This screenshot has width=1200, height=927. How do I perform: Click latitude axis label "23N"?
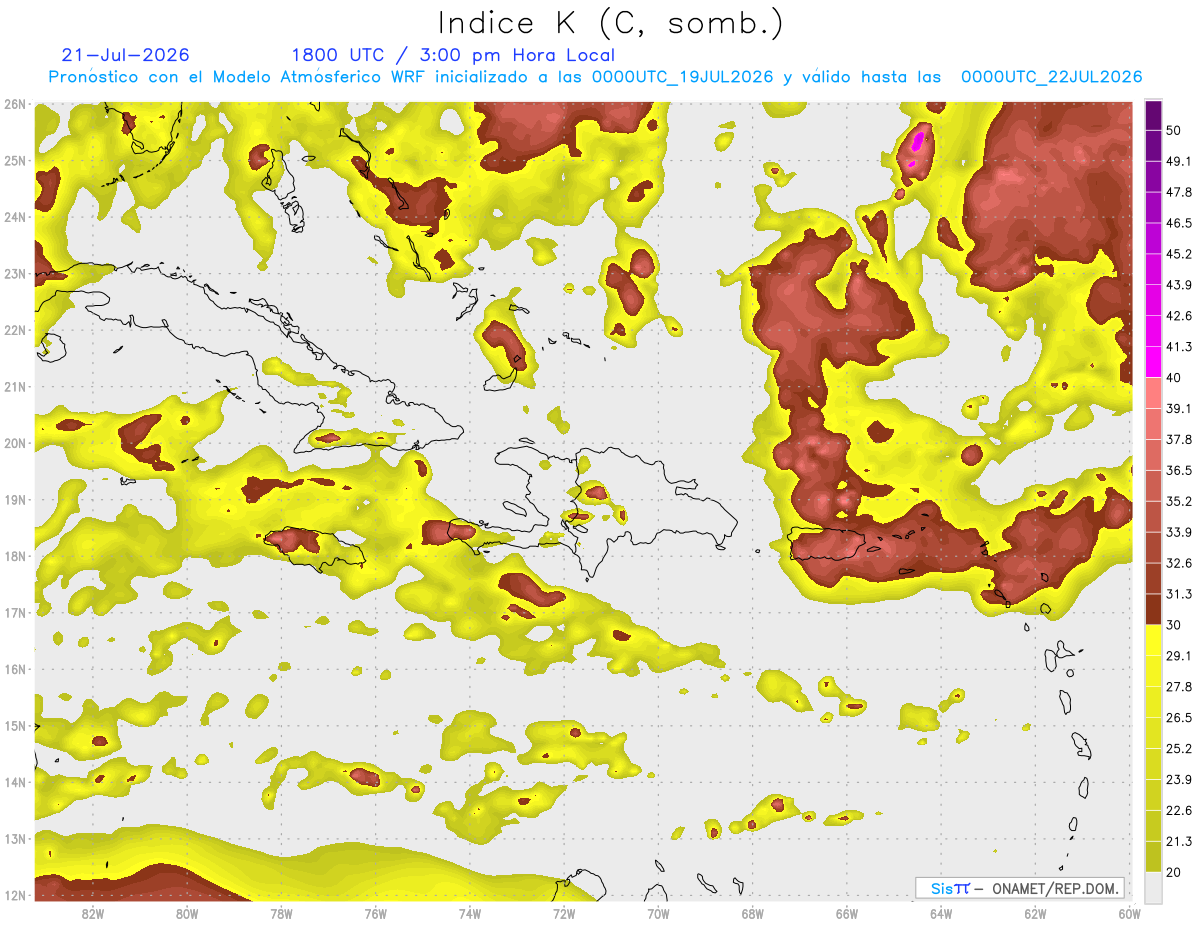(x=14, y=273)
